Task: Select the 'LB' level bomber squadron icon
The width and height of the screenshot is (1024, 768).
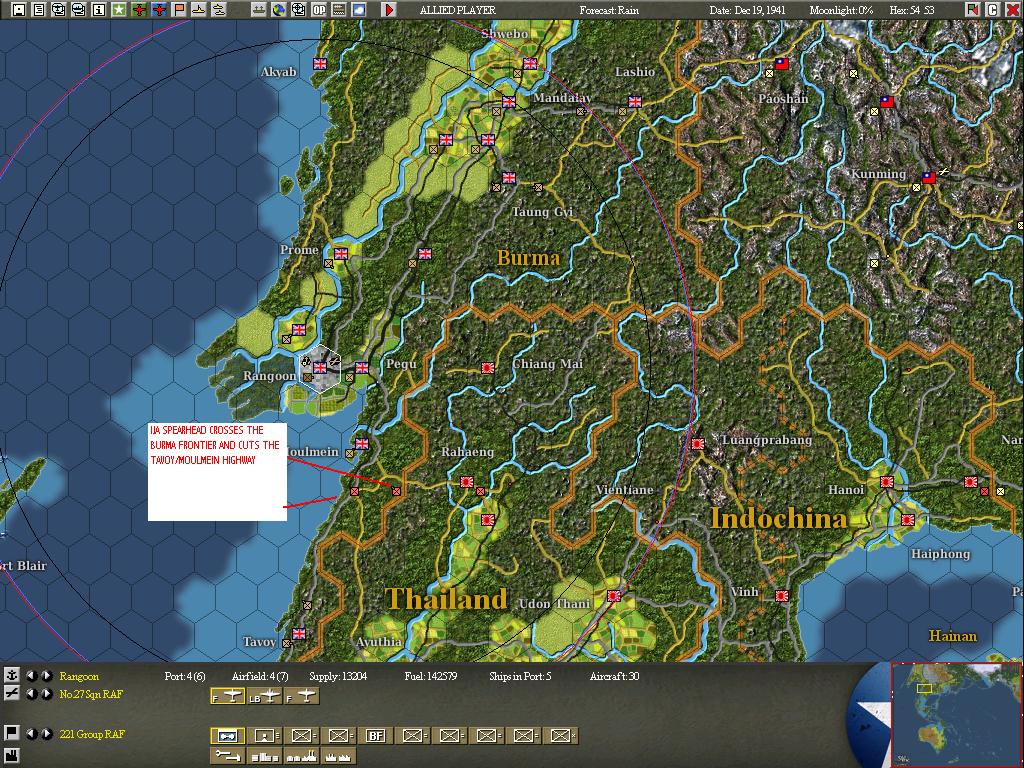Action: pos(264,696)
